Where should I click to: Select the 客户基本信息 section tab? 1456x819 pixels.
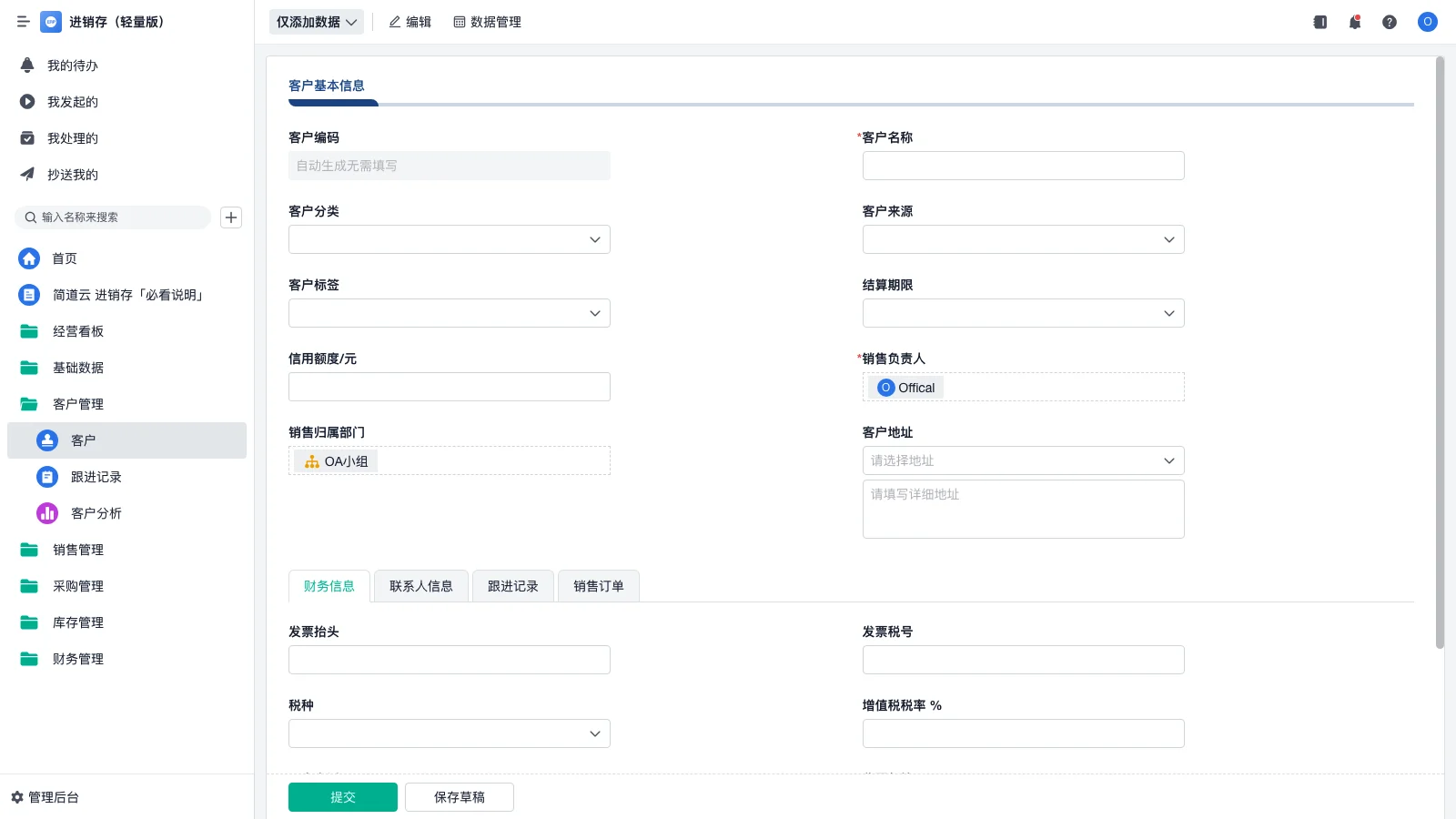click(327, 86)
